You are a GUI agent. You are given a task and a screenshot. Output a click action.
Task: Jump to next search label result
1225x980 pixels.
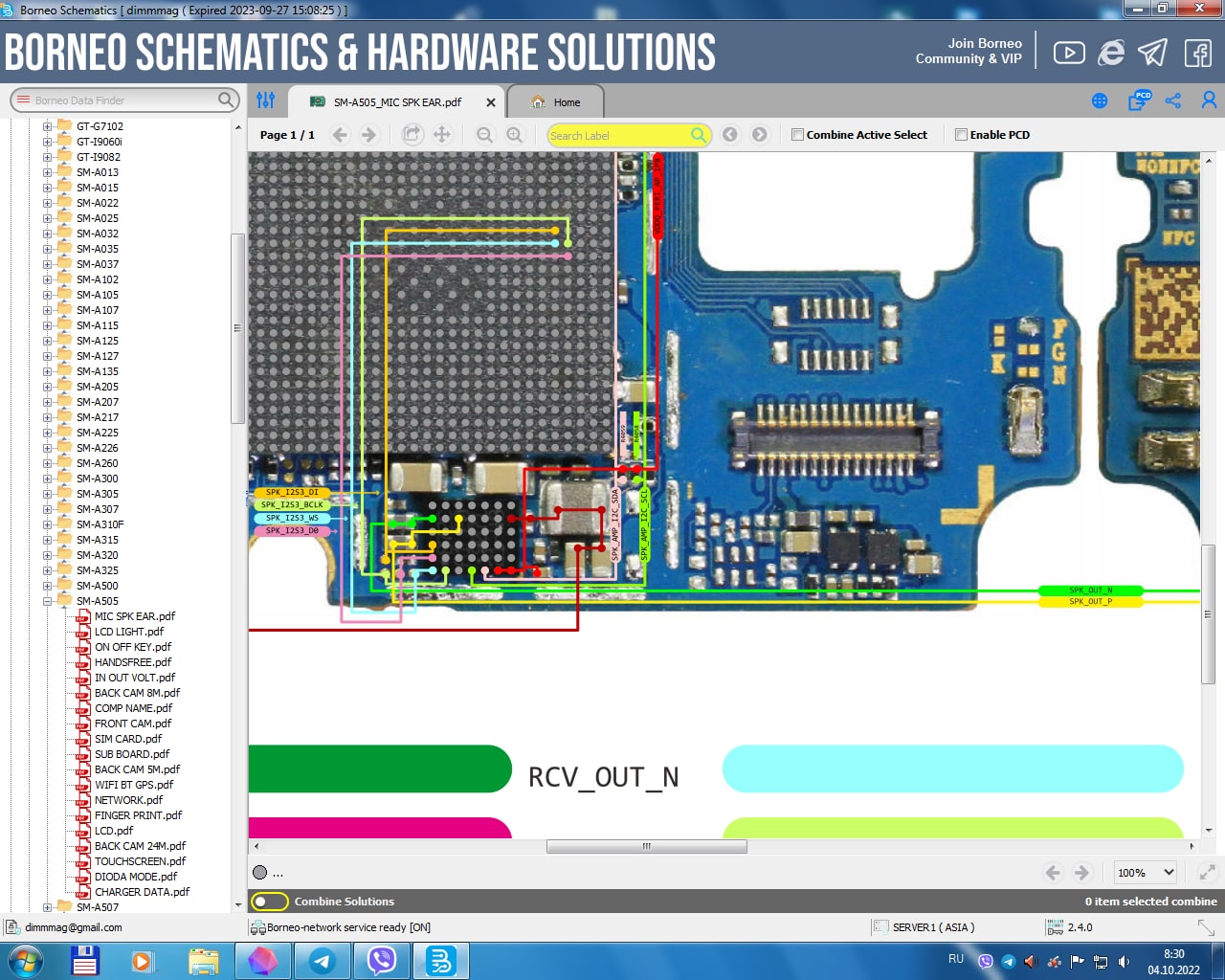[760, 135]
